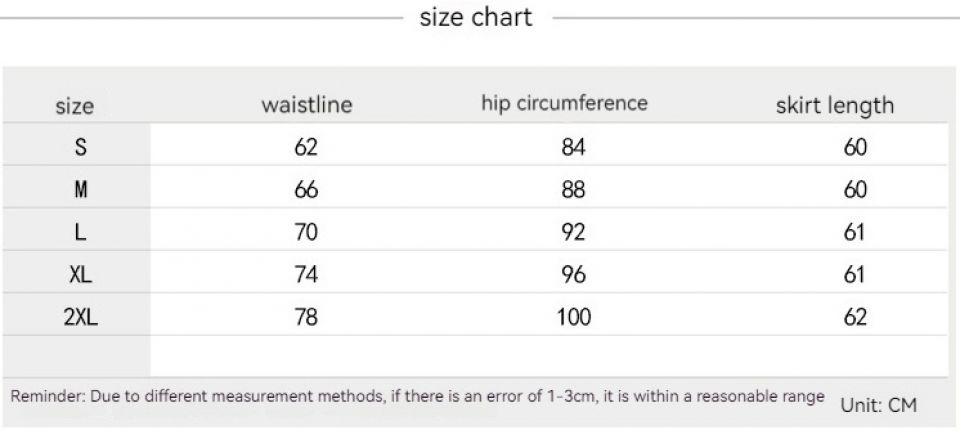Select waistline value 70
Viewport: 960px width, 430px height.
(x=306, y=232)
